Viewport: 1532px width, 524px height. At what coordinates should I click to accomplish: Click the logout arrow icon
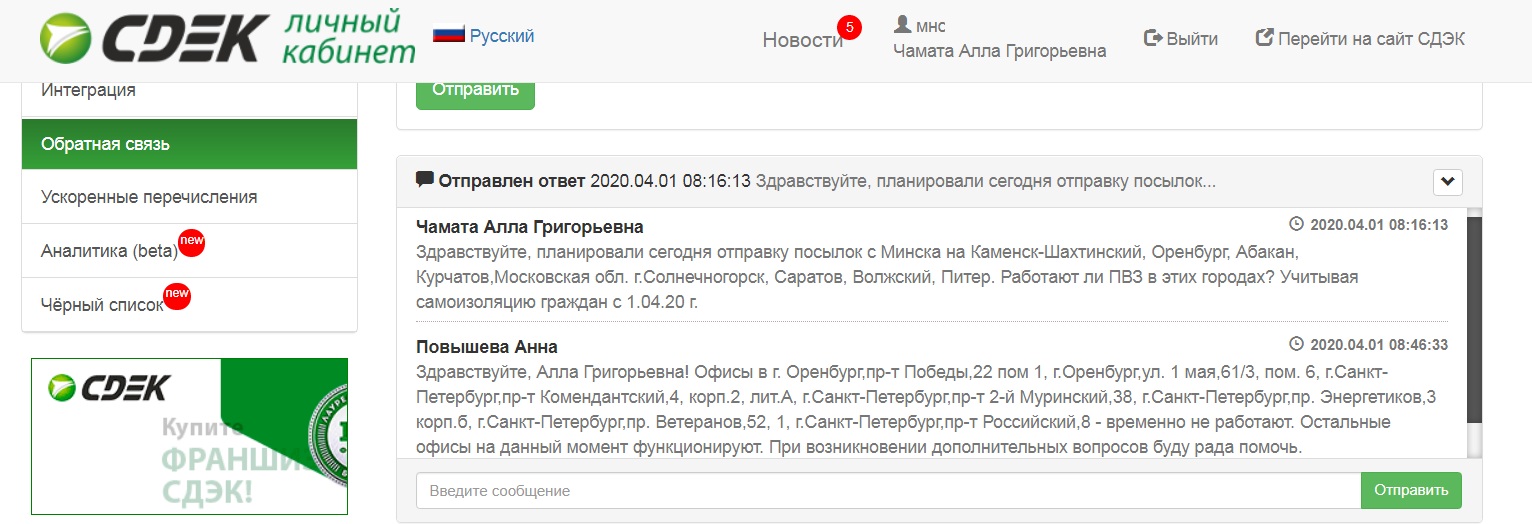click(1153, 39)
